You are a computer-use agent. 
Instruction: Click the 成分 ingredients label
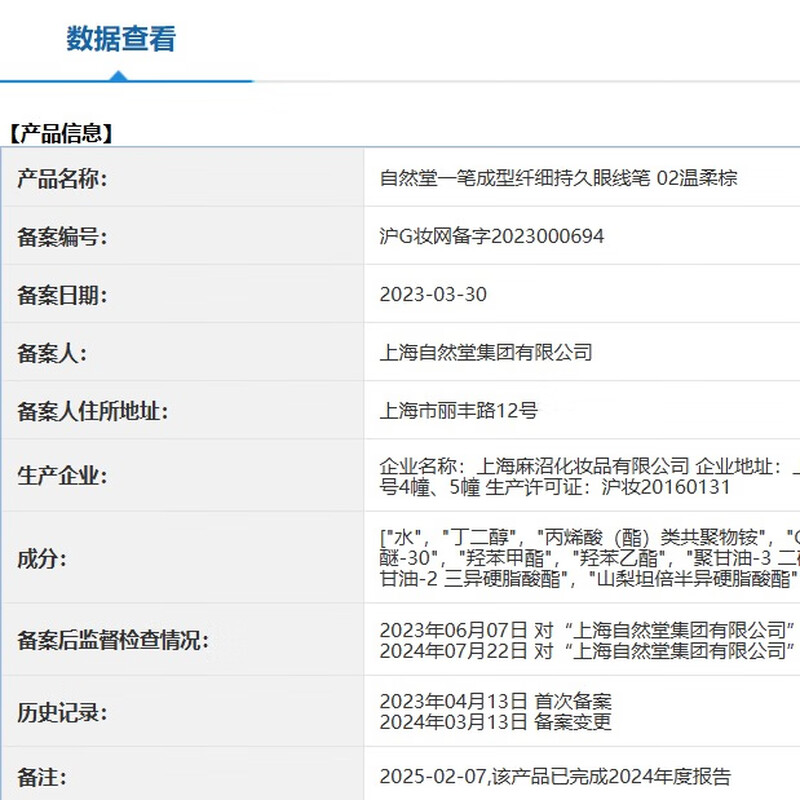tap(42, 557)
